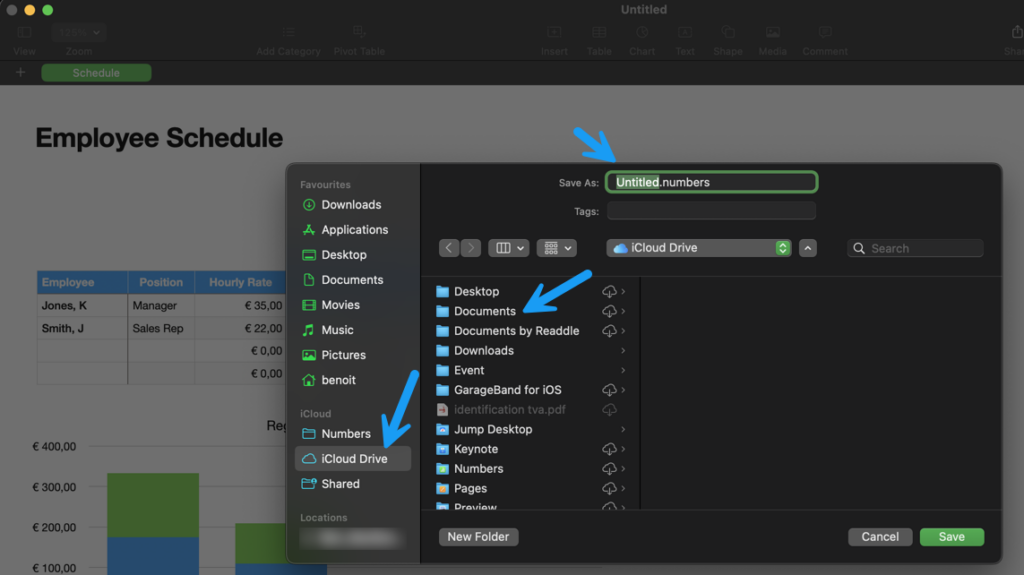This screenshot has width=1024, height=575.
Task: Open the column view options dropdown
Action: tap(508, 248)
